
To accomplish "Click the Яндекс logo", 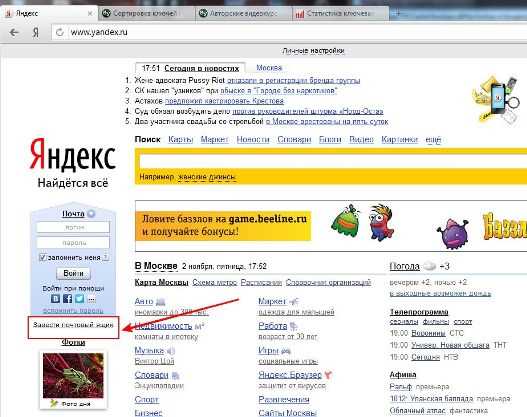I will (x=73, y=154).
